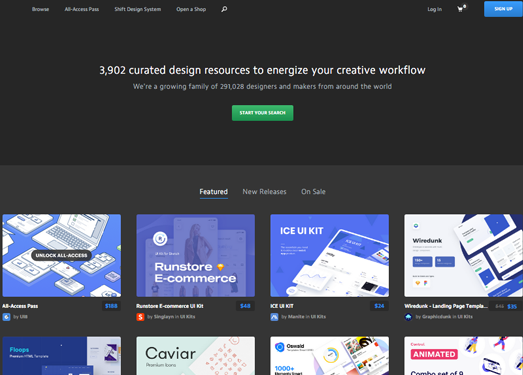Go to Shift Design System
Viewport: 523px width, 375px height.
137,9
